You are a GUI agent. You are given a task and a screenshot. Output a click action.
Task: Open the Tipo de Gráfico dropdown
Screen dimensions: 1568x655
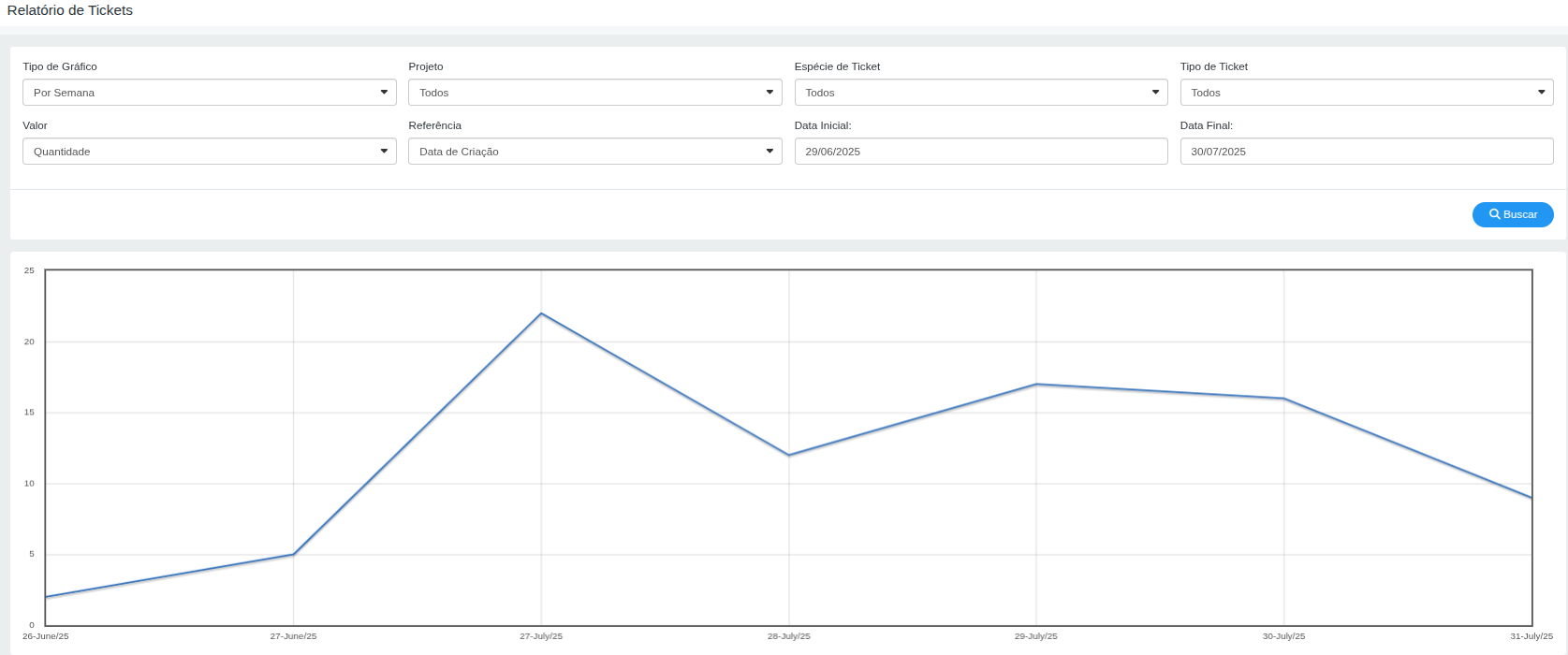[x=209, y=93]
